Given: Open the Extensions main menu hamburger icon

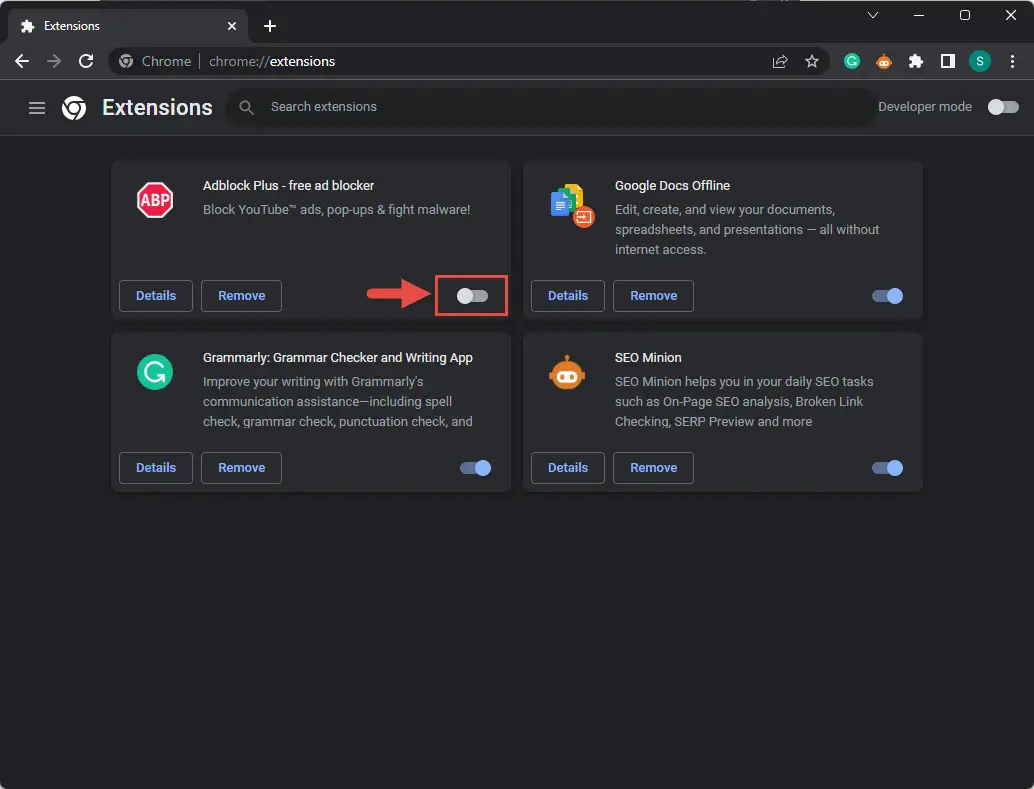Looking at the screenshot, I should coord(37,108).
